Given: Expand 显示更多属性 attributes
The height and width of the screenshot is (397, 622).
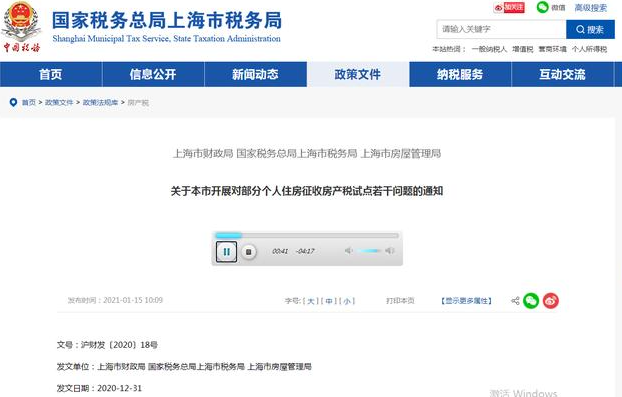Looking at the screenshot, I should pyautogui.click(x=466, y=301).
